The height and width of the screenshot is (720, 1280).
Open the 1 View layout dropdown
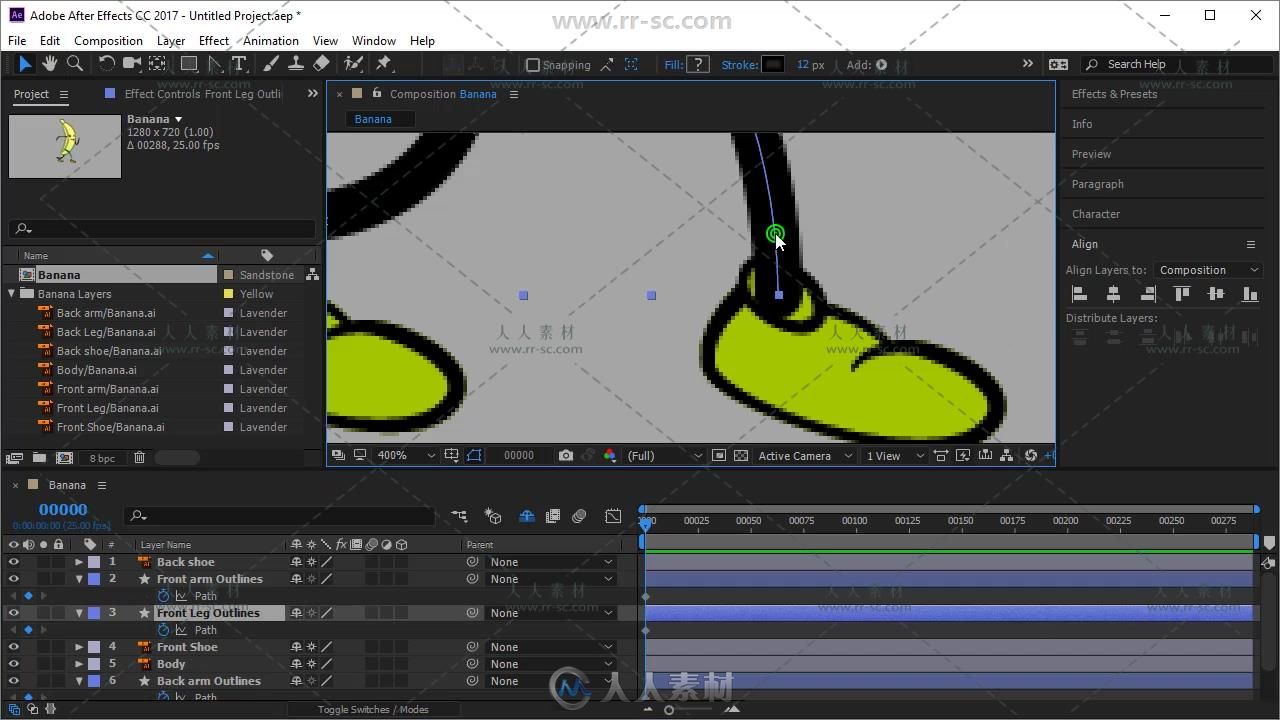895,455
